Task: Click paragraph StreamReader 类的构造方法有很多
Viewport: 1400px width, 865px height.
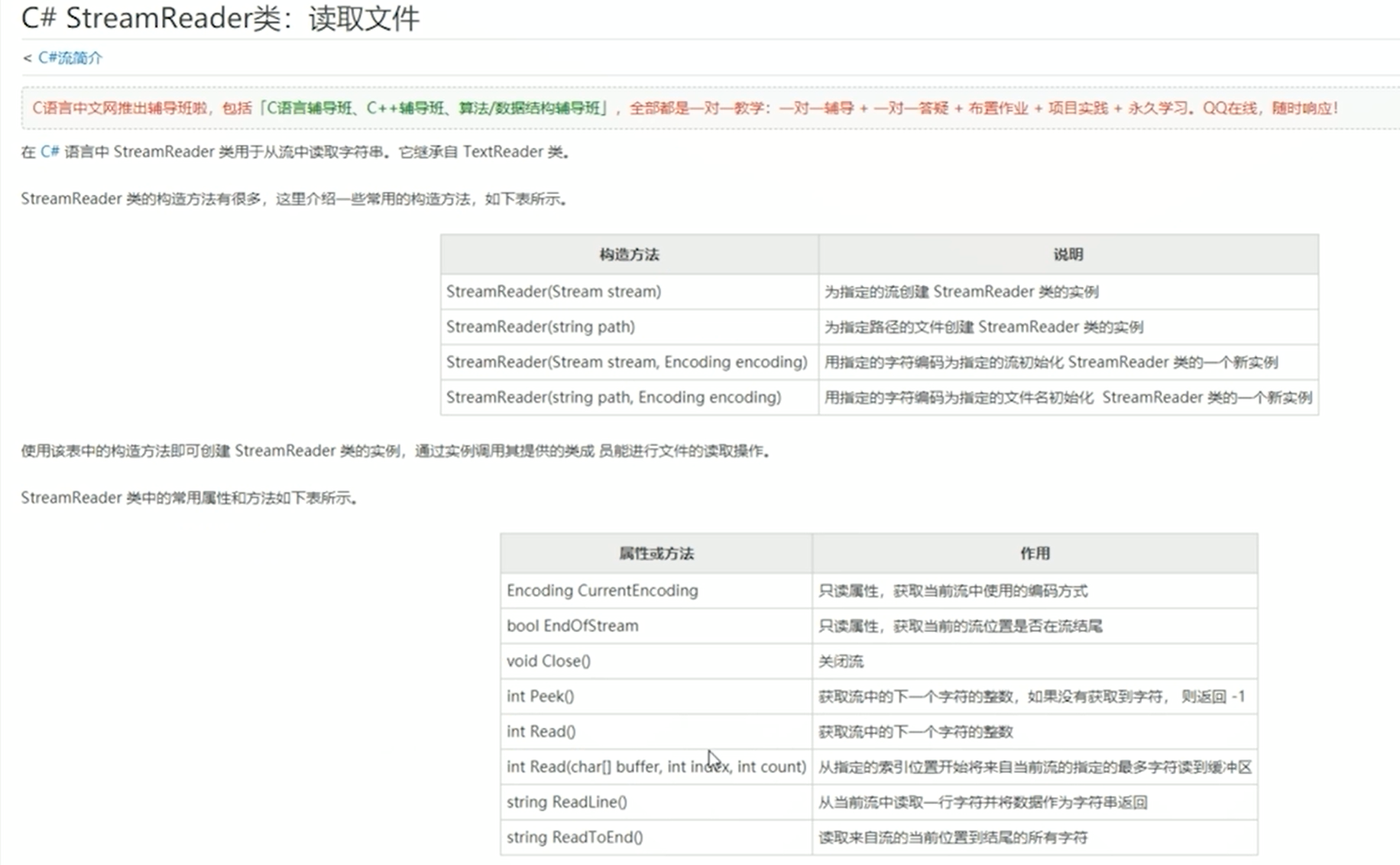Action: 295,199
